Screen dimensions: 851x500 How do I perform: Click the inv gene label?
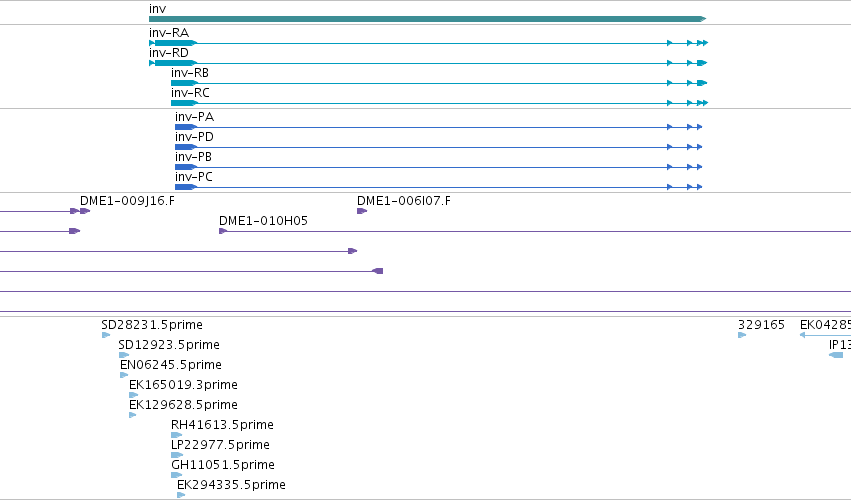pos(157,9)
